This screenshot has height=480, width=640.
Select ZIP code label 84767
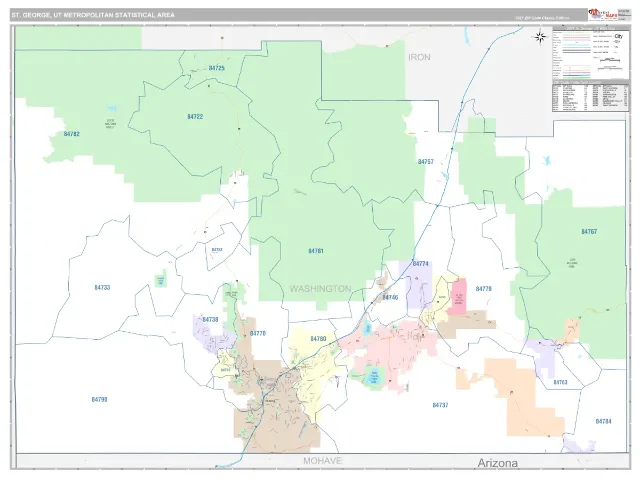[589, 231]
